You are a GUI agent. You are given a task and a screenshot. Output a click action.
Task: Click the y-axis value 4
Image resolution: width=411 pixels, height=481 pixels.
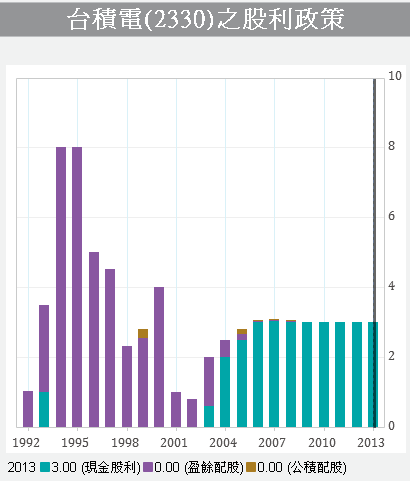pyautogui.click(x=391, y=286)
